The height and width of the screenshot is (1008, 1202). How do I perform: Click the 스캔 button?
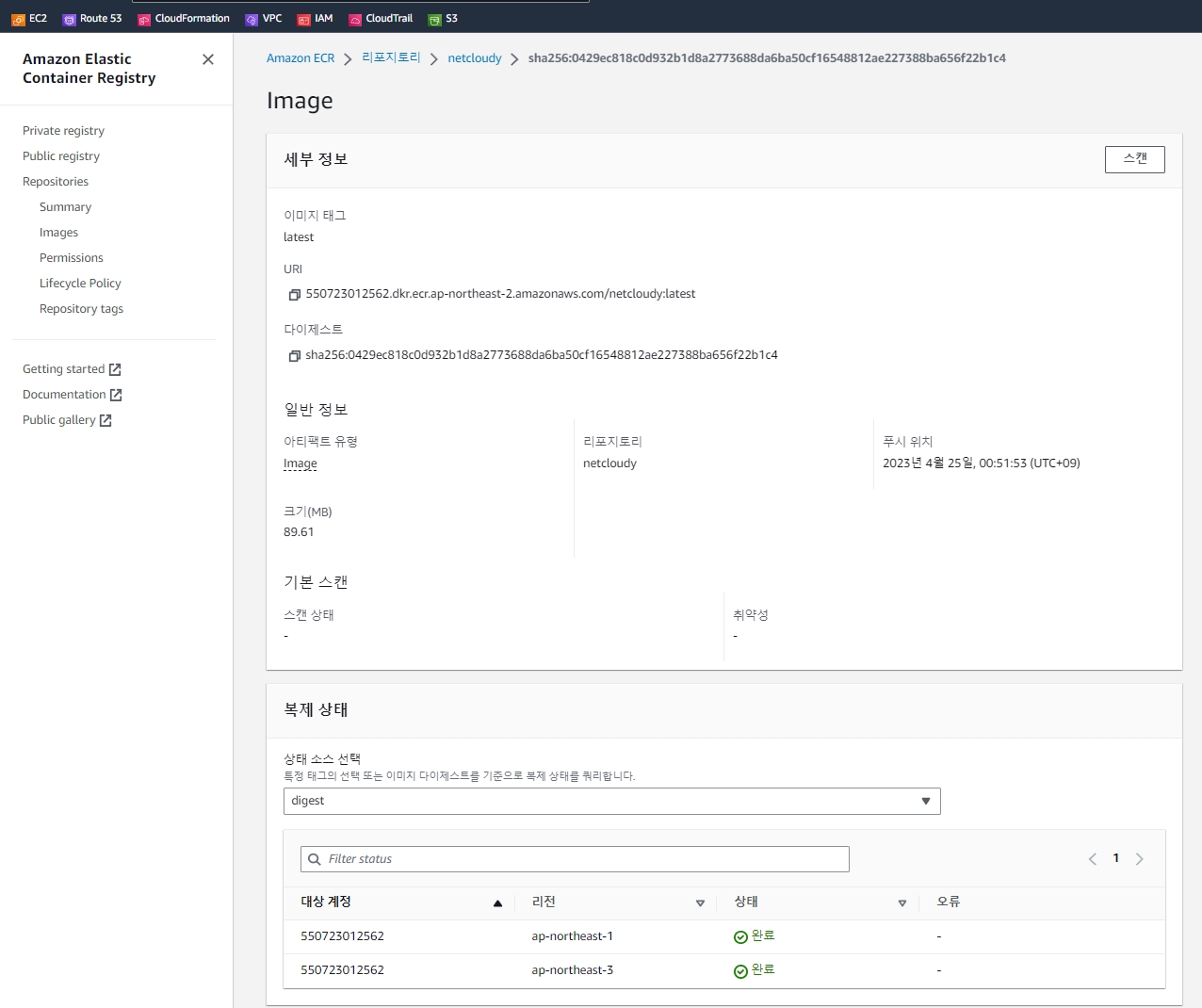tap(1135, 159)
